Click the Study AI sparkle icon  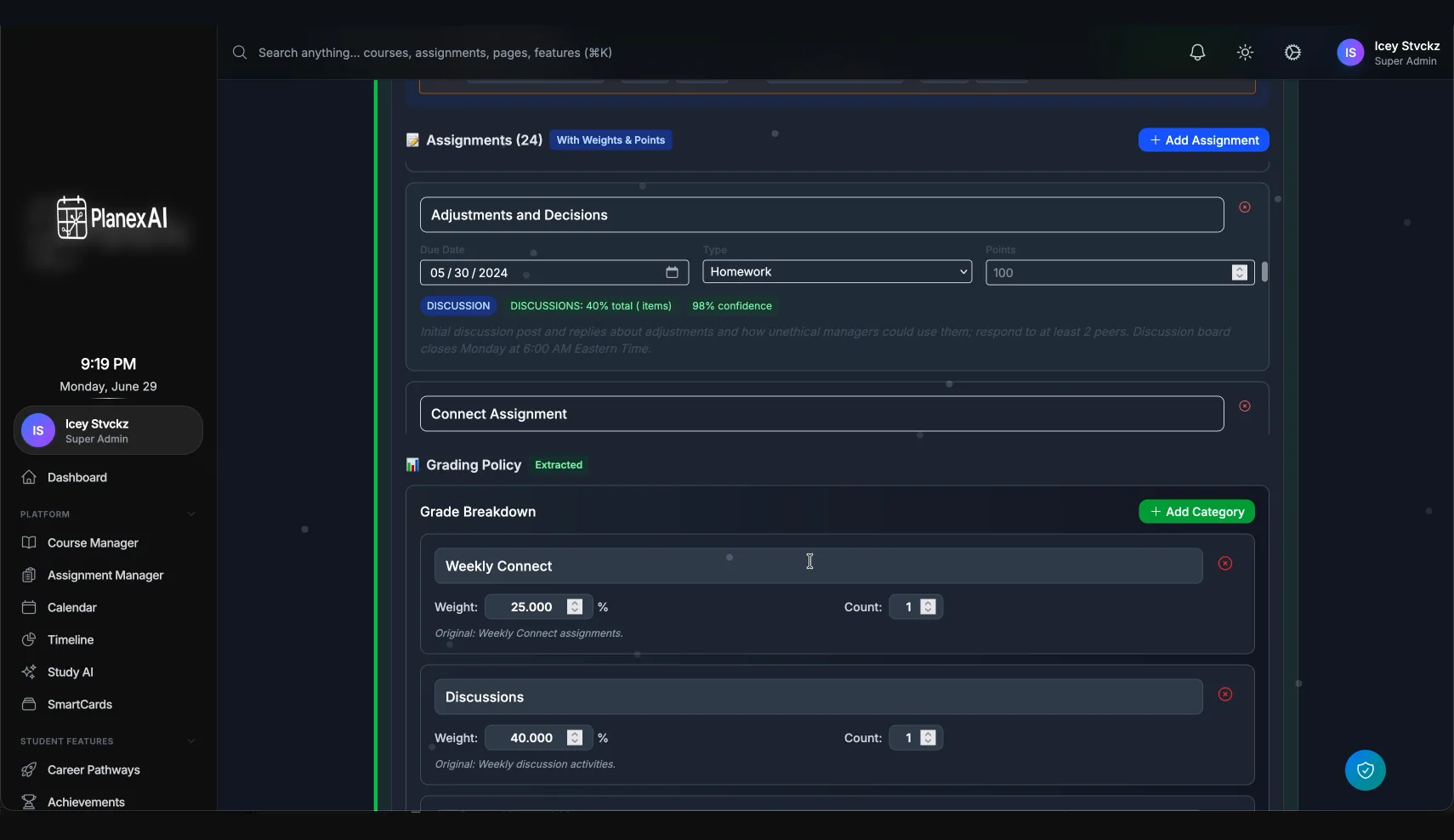(x=29, y=672)
